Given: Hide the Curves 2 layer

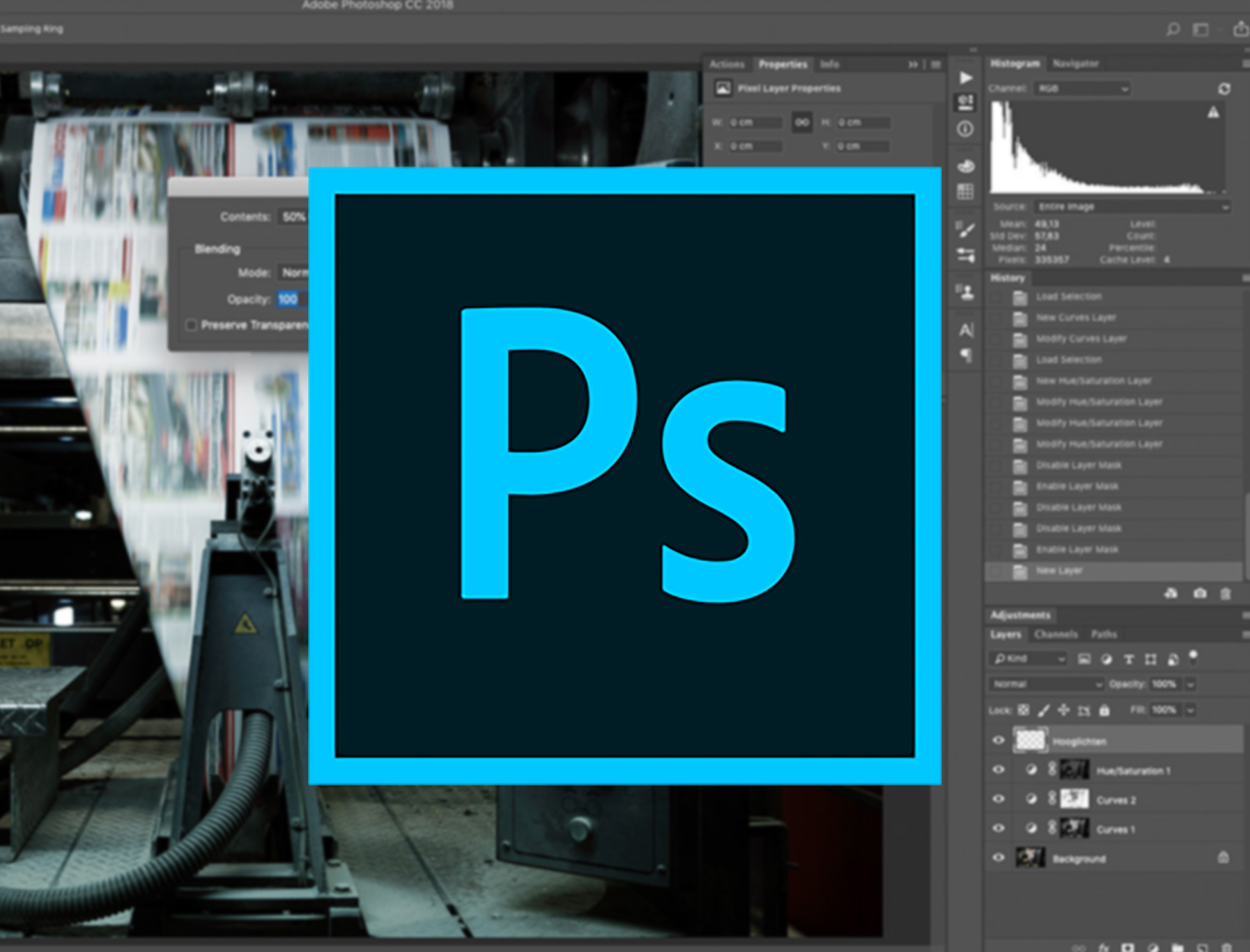Looking at the screenshot, I should [999, 799].
